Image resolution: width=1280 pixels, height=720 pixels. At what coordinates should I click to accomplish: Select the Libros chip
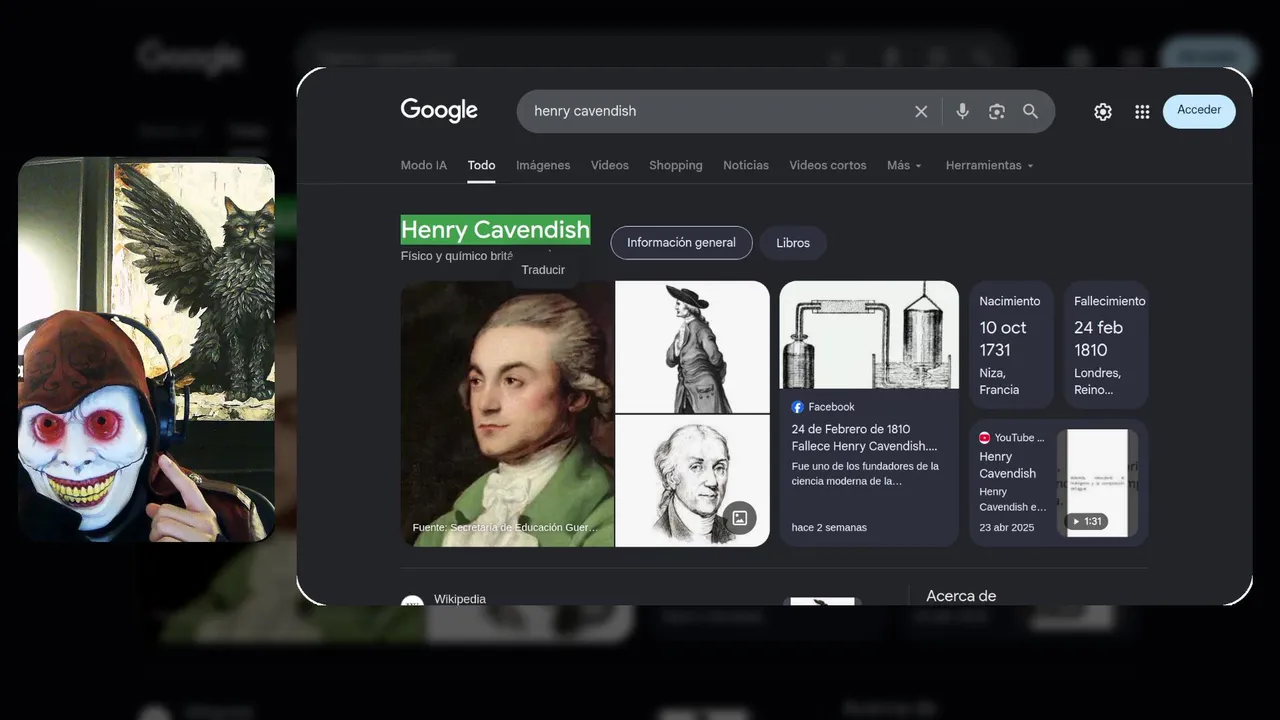pyautogui.click(x=793, y=243)
